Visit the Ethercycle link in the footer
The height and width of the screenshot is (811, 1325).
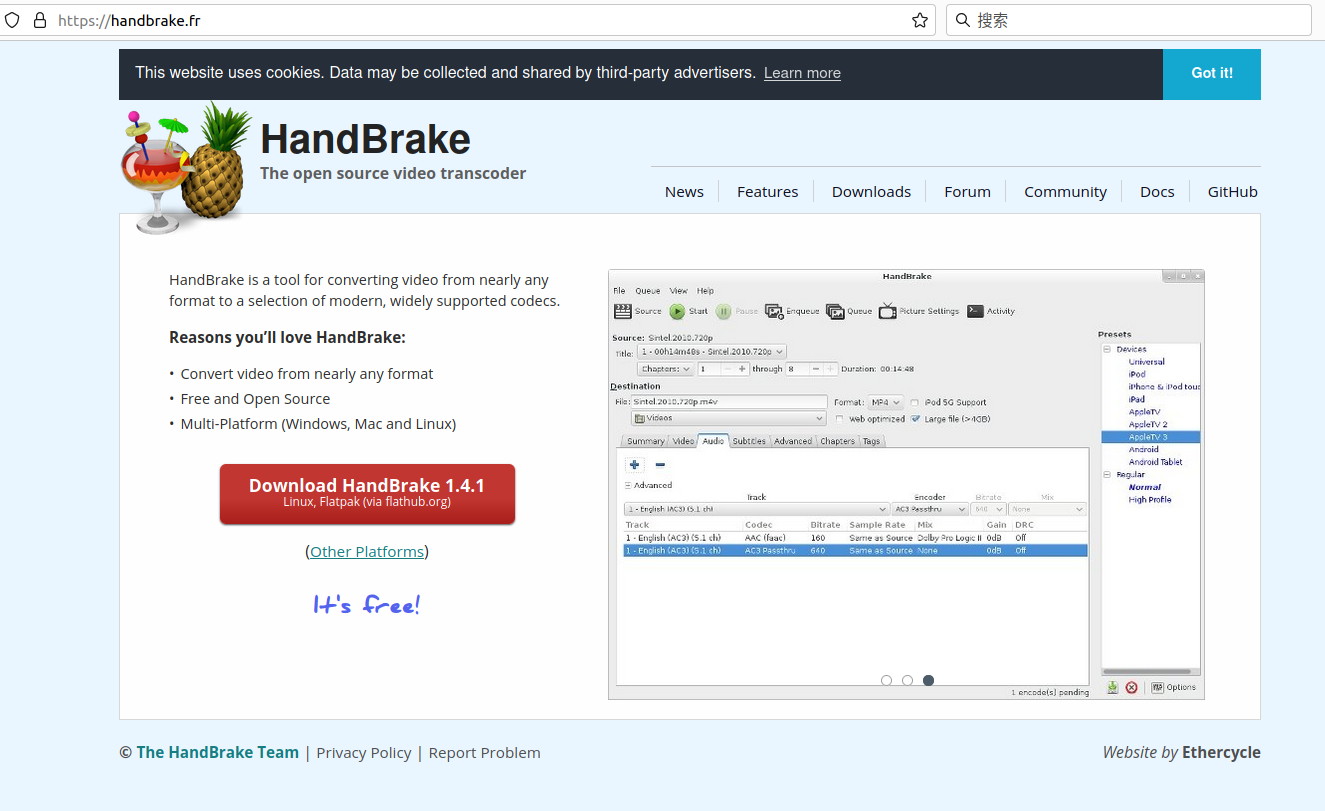pyautogui.click(x=1221, y=753)
